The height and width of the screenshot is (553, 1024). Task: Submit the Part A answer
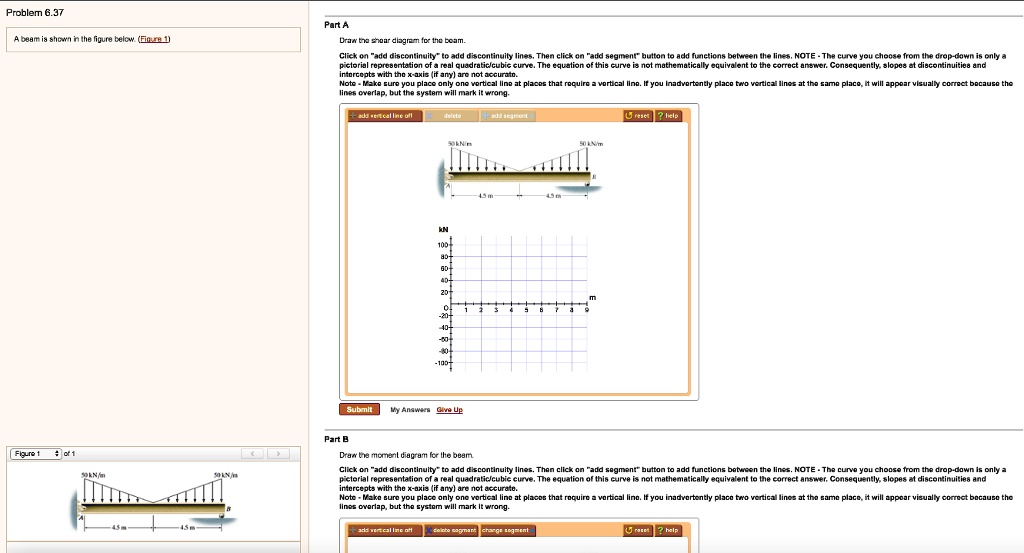(x=359, y=409)
